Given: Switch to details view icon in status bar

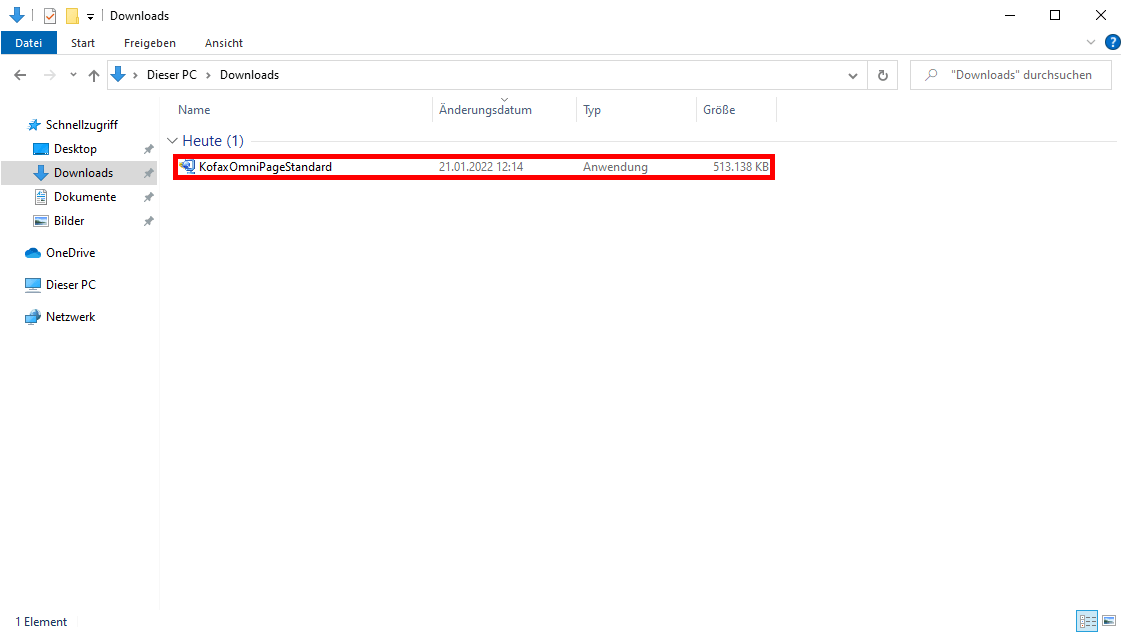Looking at the screenshot, I should click(1087, 621).
